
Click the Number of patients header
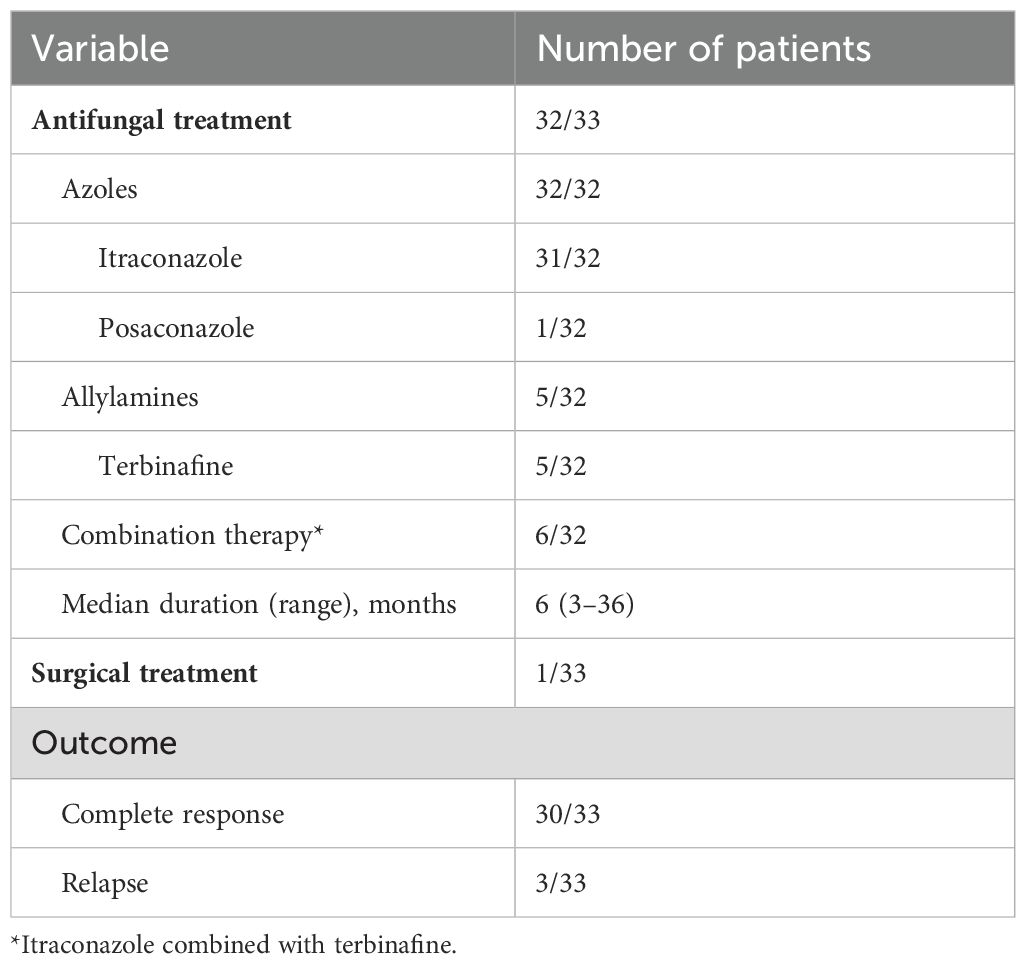[703, 49]
